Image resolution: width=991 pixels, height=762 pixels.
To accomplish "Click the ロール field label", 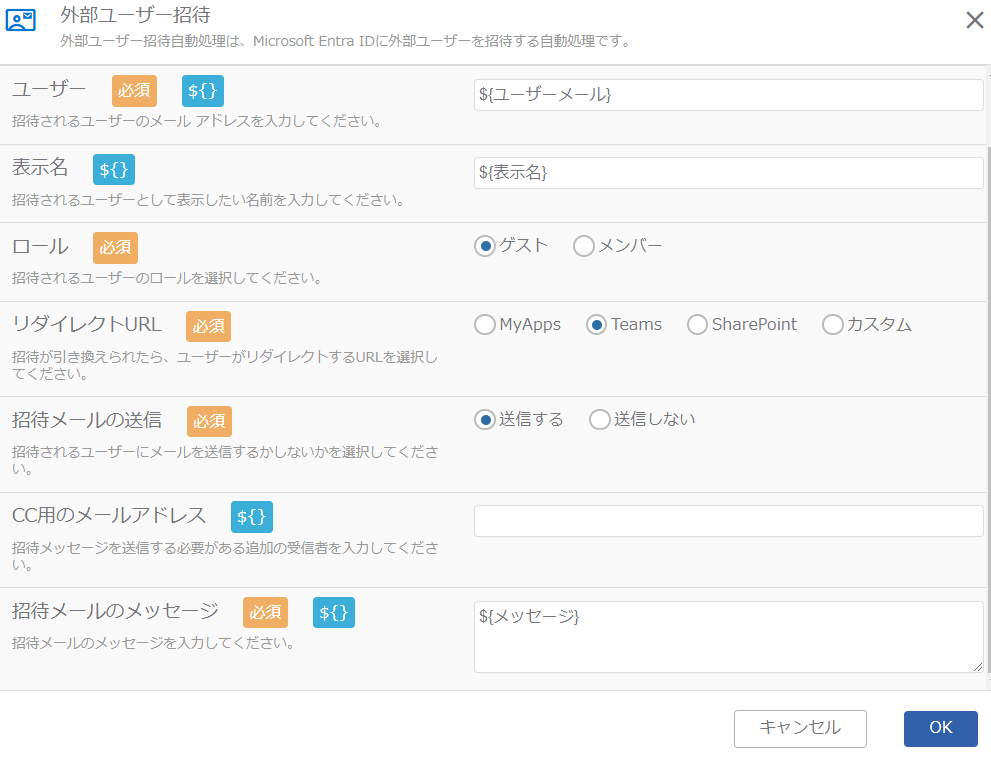I will point(40,246).
